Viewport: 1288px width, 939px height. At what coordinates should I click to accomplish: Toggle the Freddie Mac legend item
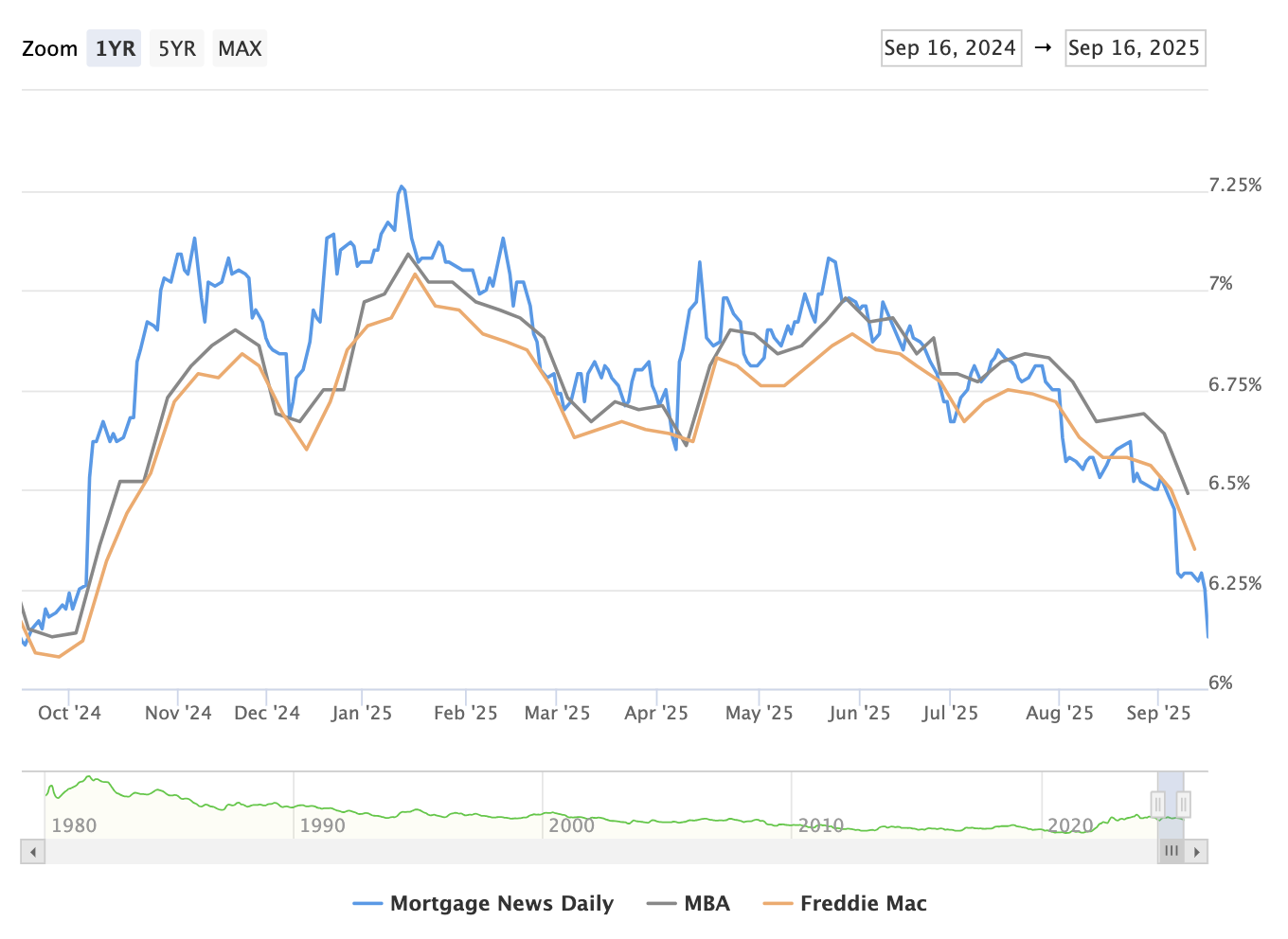coord(846,904)
